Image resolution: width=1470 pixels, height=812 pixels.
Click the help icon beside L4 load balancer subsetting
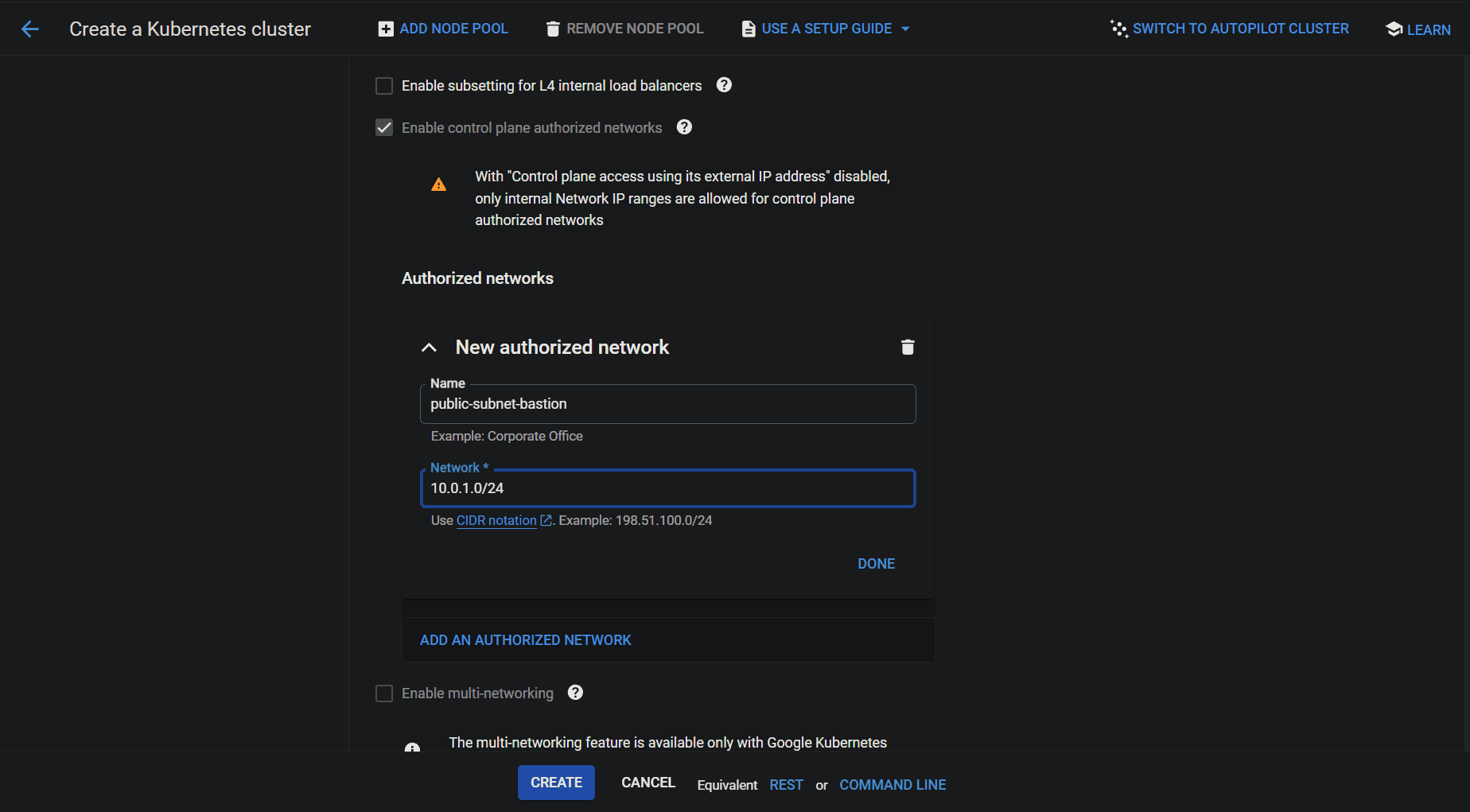724,84
